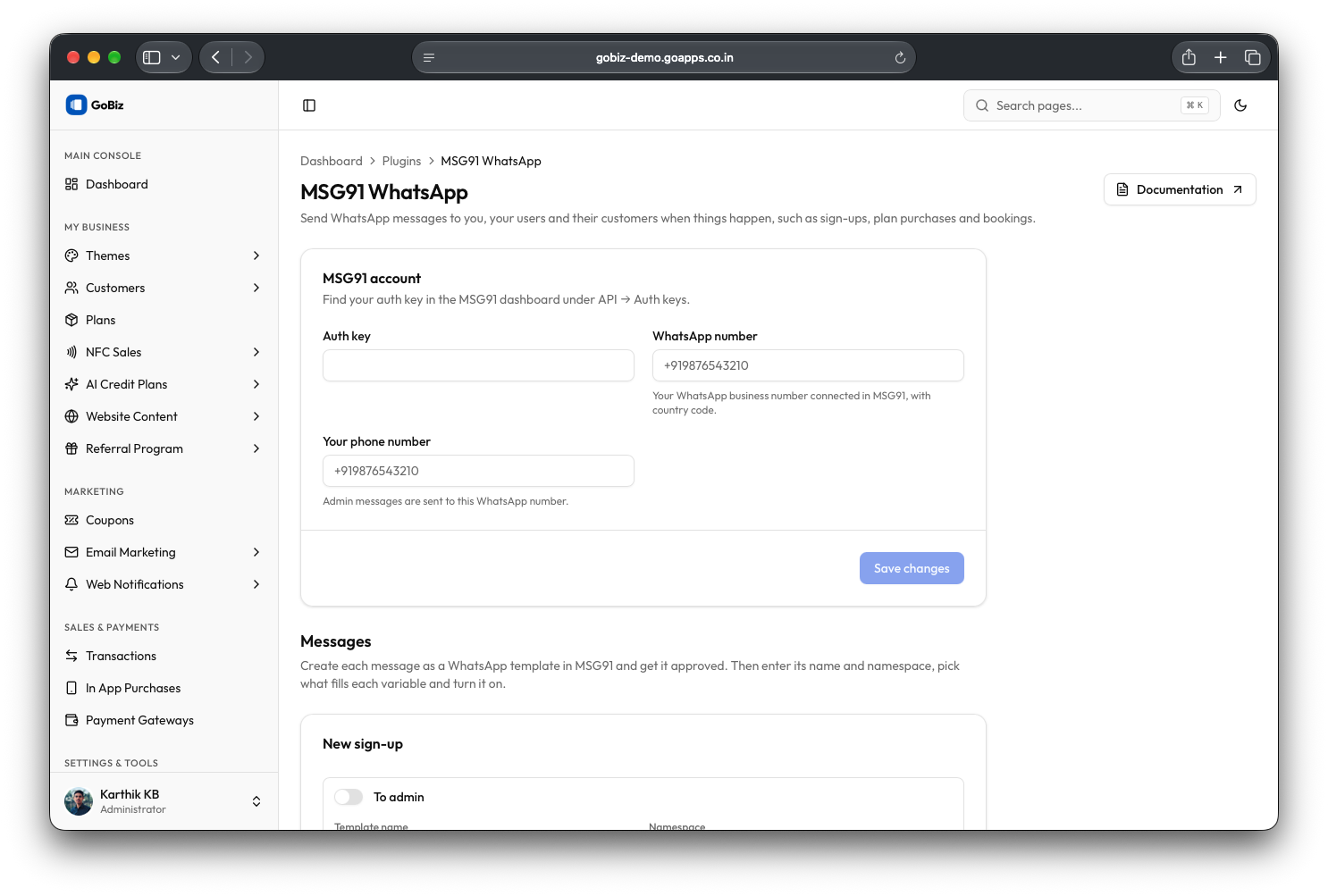
Task: Click the Coupons ticket icon
Action: click(x=71, y=520)
